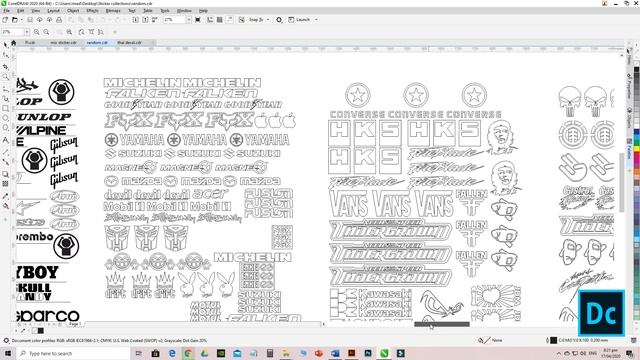Image resolution: width=640 pixels, height=360 pixels.
Task: Click the black outline color swatch in status bar
Action: click(x=553, y=340)
